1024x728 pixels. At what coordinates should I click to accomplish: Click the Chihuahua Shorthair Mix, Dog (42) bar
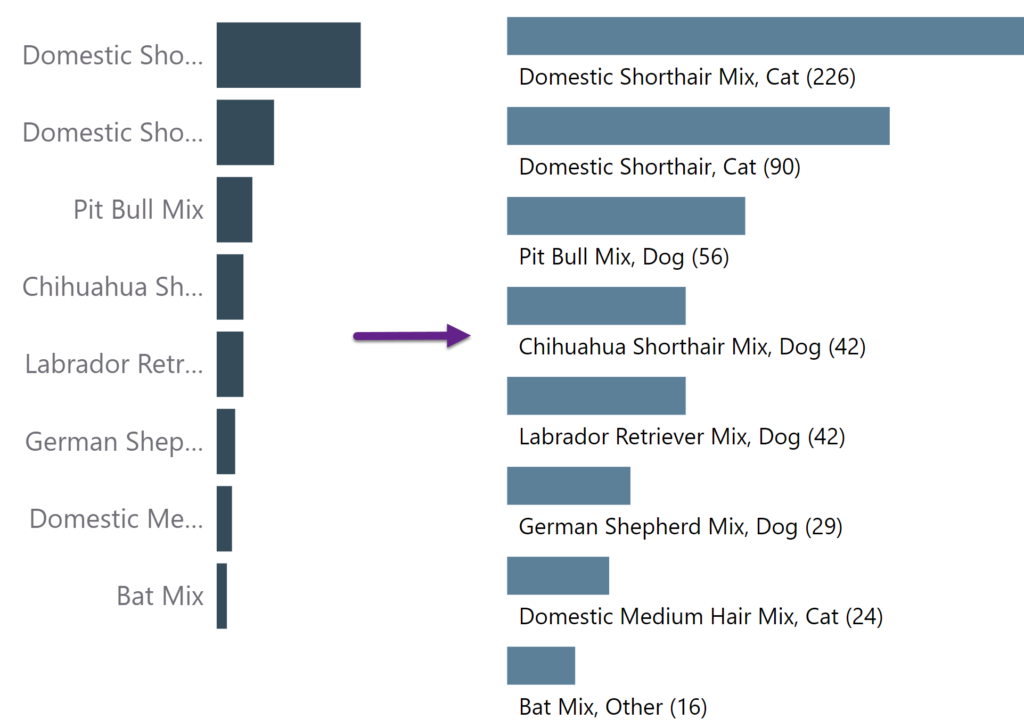pyautogui.click(x=596, y=306)
